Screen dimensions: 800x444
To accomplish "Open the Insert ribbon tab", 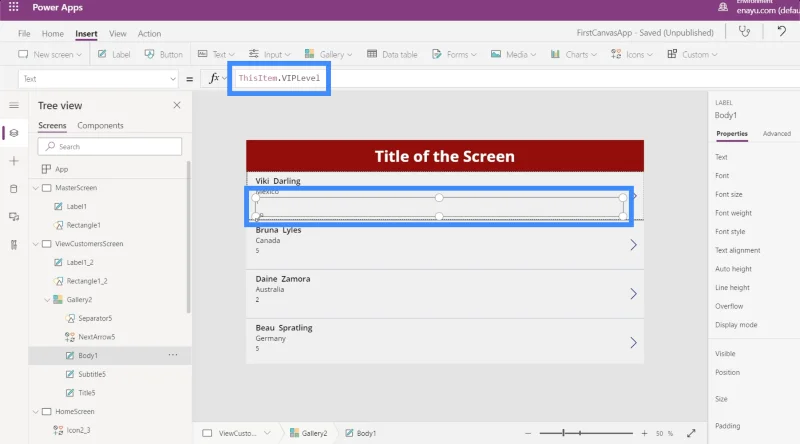I will coord(86,34).
